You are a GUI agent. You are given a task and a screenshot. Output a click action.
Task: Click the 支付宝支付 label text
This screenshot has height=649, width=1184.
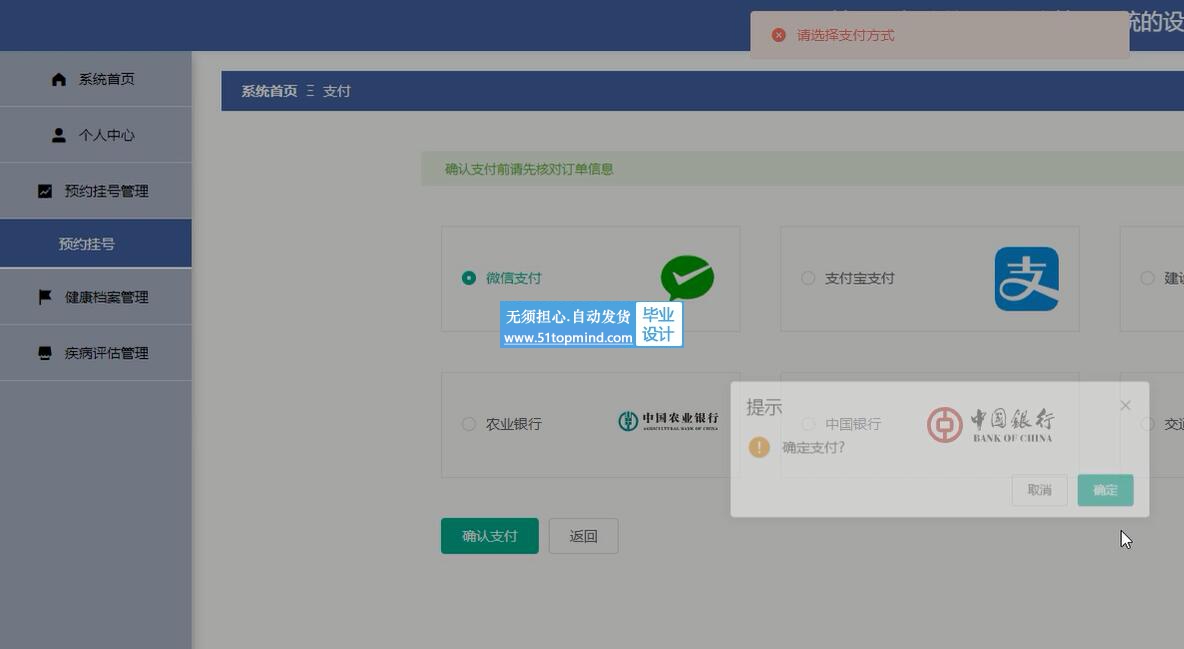click(x=859, y=278)
